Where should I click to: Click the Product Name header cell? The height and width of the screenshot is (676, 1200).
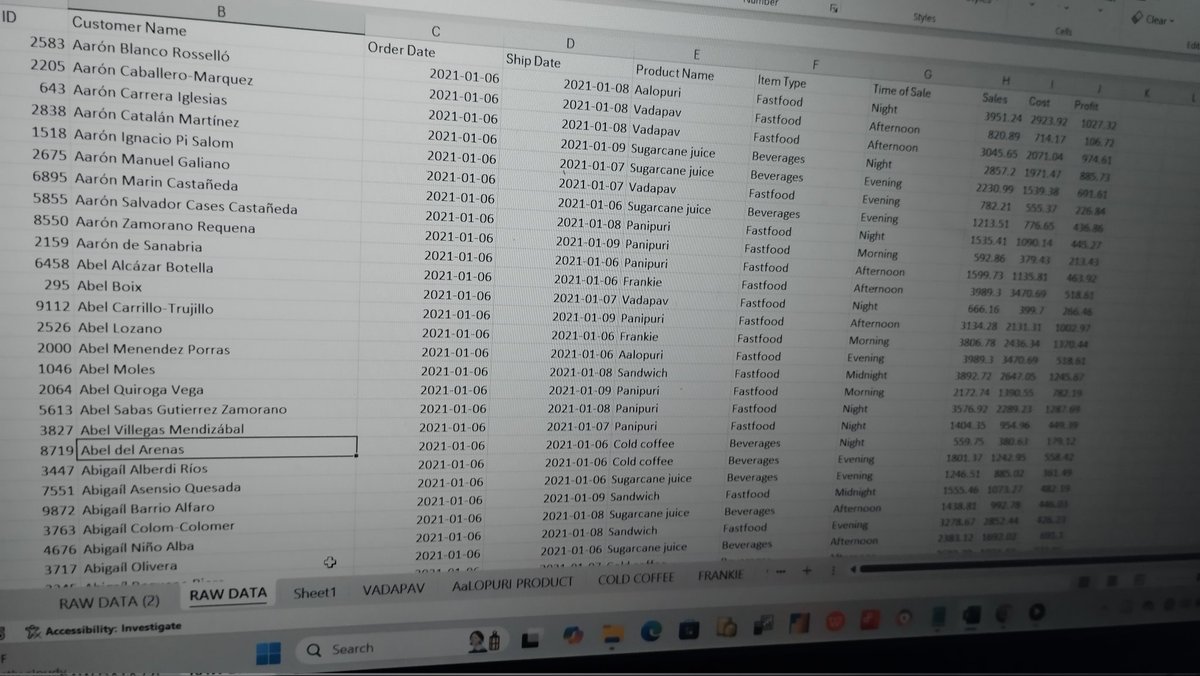(x=675, y=73)
